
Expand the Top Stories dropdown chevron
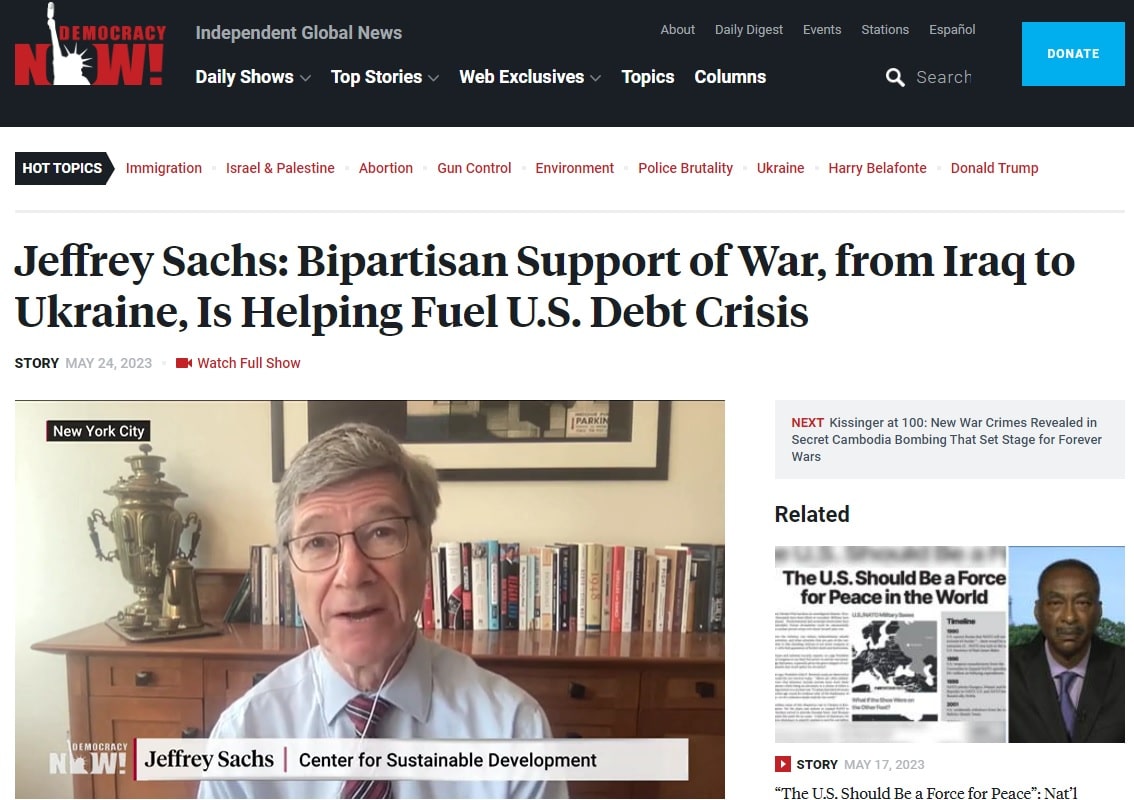coord(433,78)
